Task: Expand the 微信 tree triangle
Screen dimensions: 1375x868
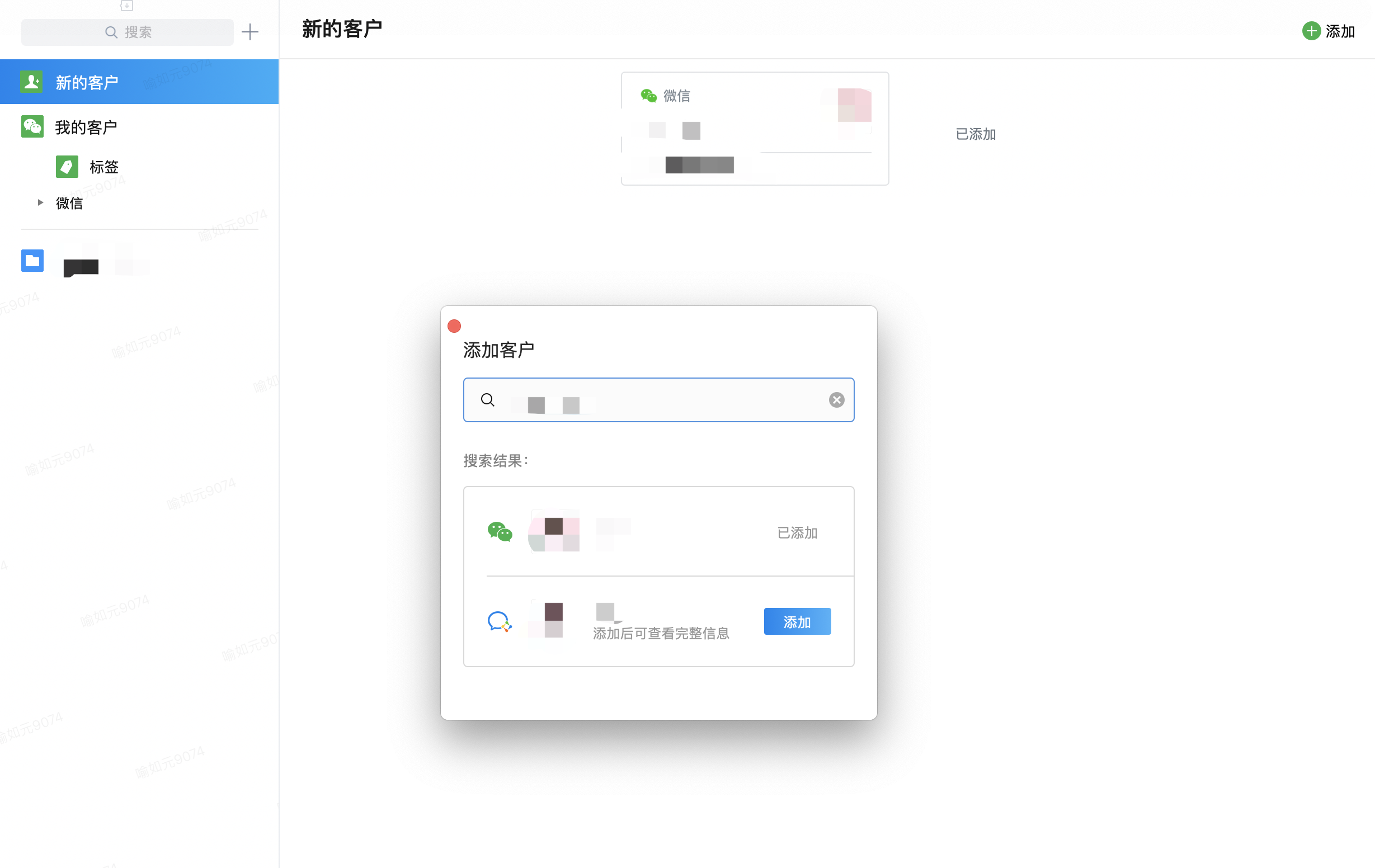Action: pyautogui.click(x=40, y=202)
